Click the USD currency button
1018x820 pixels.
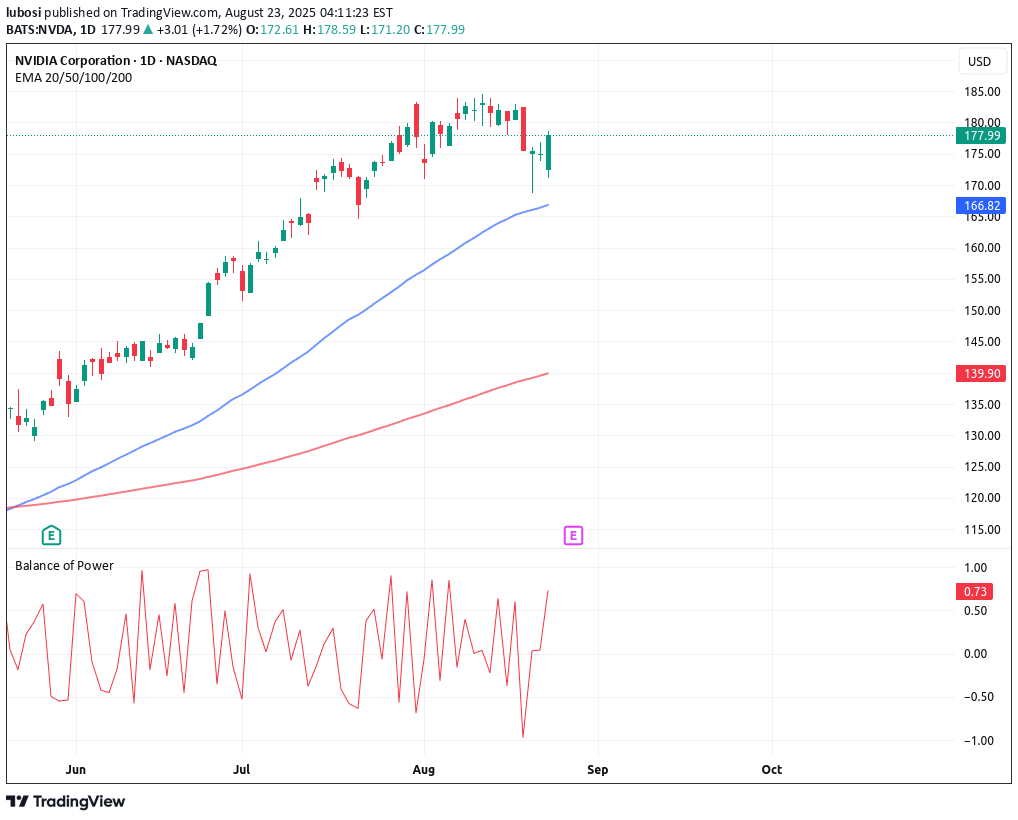click(x=980, y=62)
